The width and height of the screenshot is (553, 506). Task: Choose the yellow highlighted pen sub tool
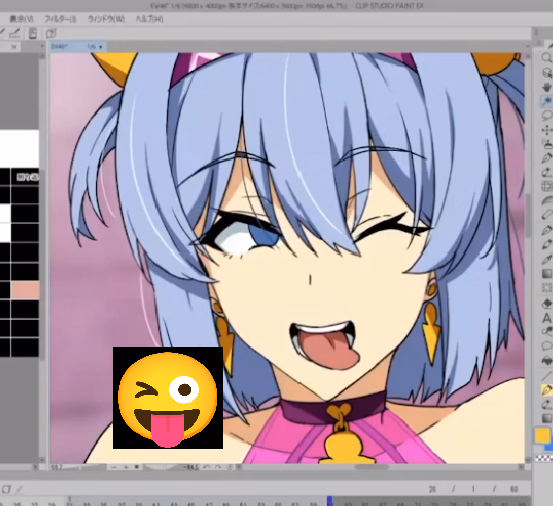(546, 390)
